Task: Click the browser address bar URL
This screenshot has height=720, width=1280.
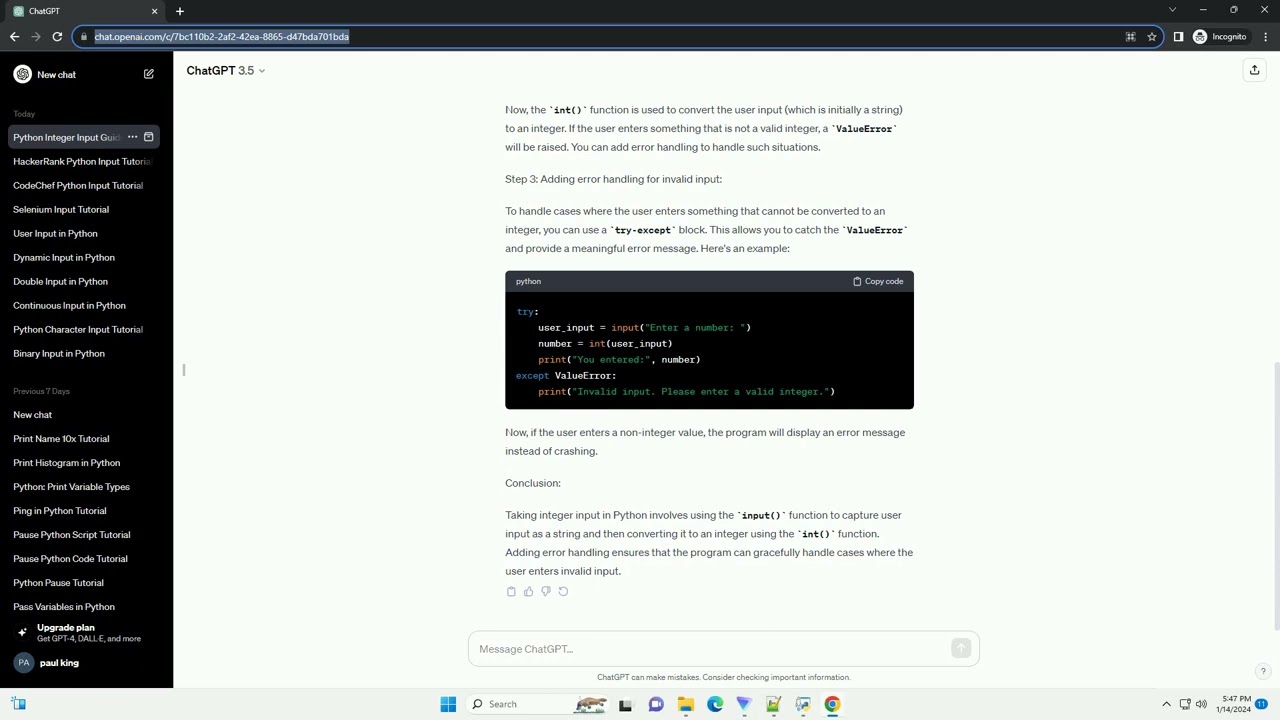Action: click(x=222, y=37)
